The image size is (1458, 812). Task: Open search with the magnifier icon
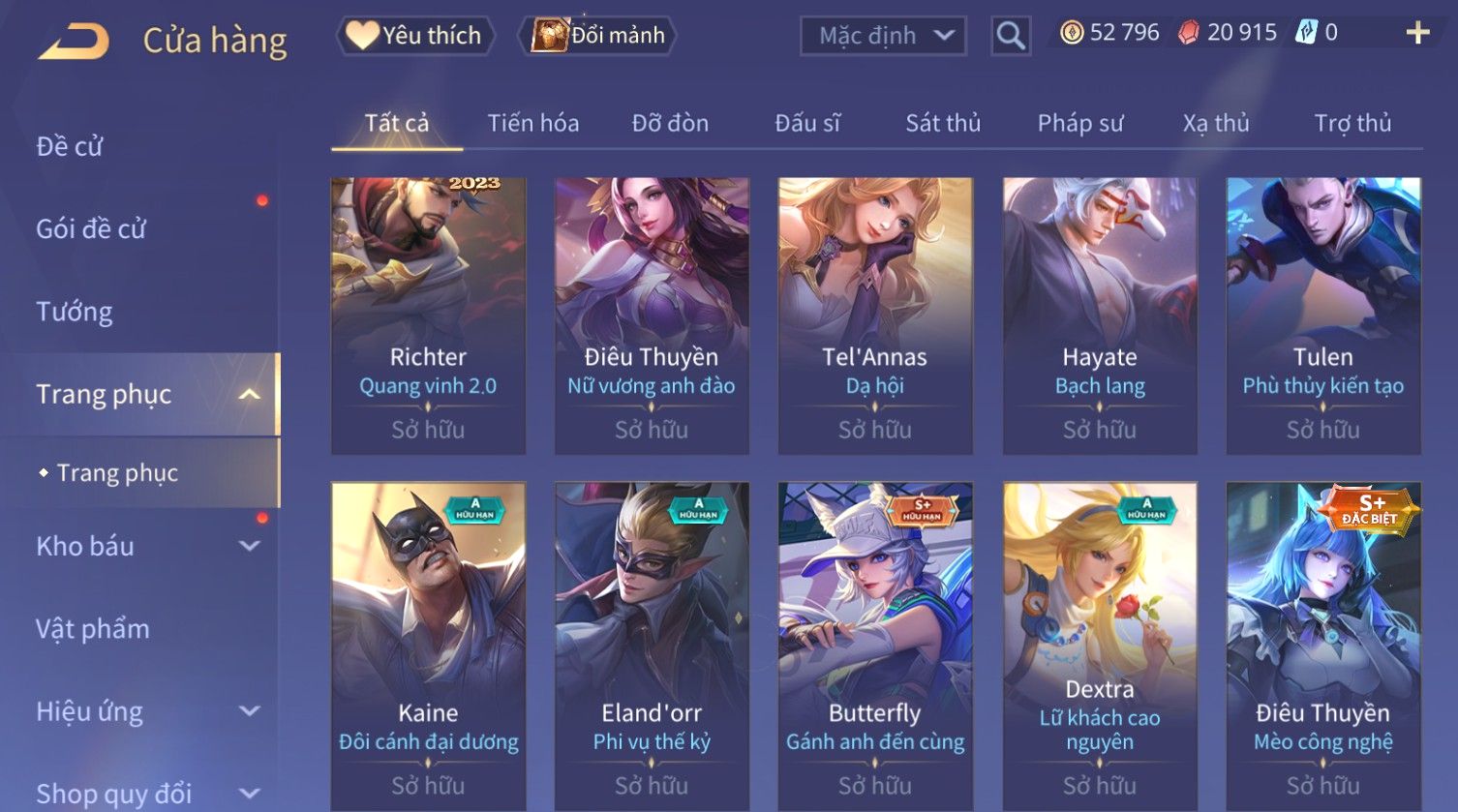1011,36
